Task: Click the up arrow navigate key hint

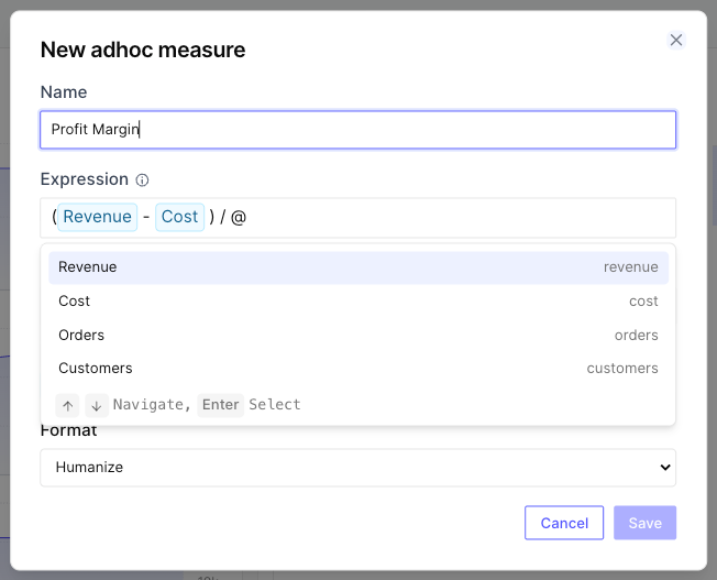Action: 68,405
